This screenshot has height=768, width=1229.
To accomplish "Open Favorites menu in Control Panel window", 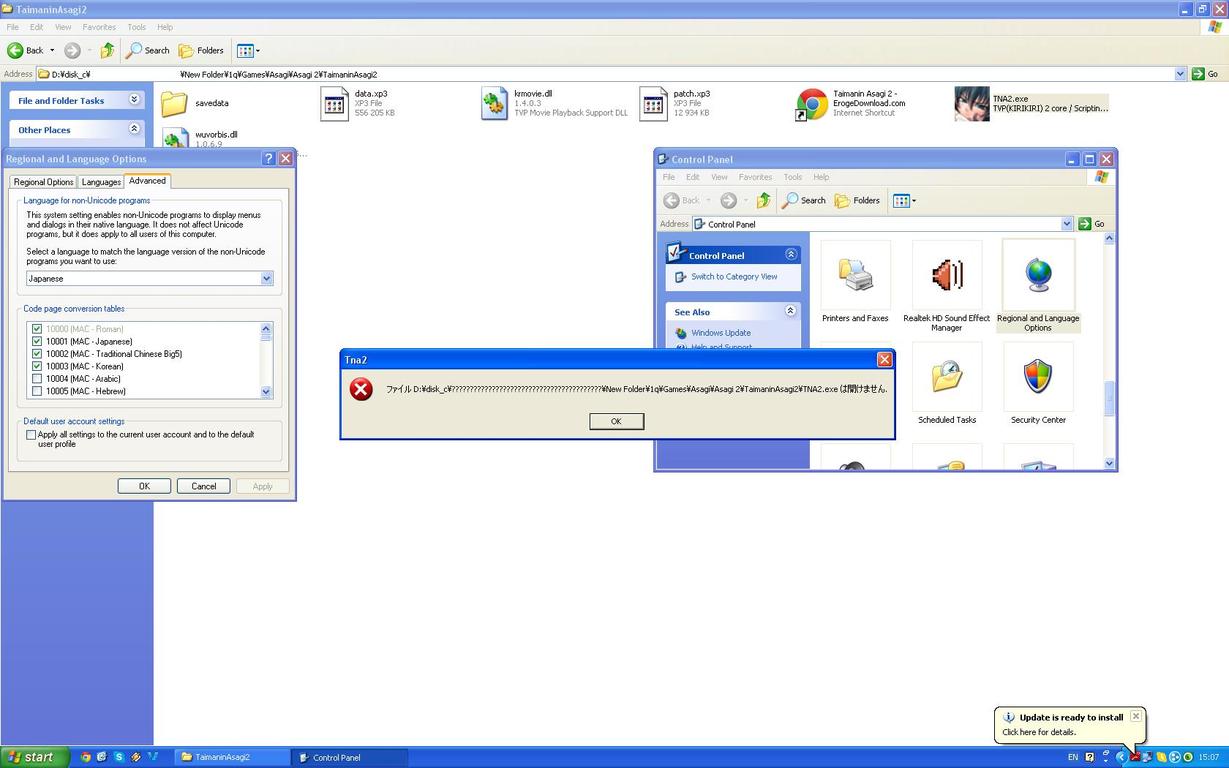I will 755,177.
